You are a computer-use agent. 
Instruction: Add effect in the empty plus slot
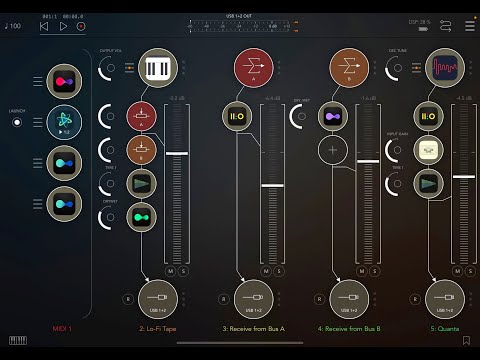click(333, 150)
